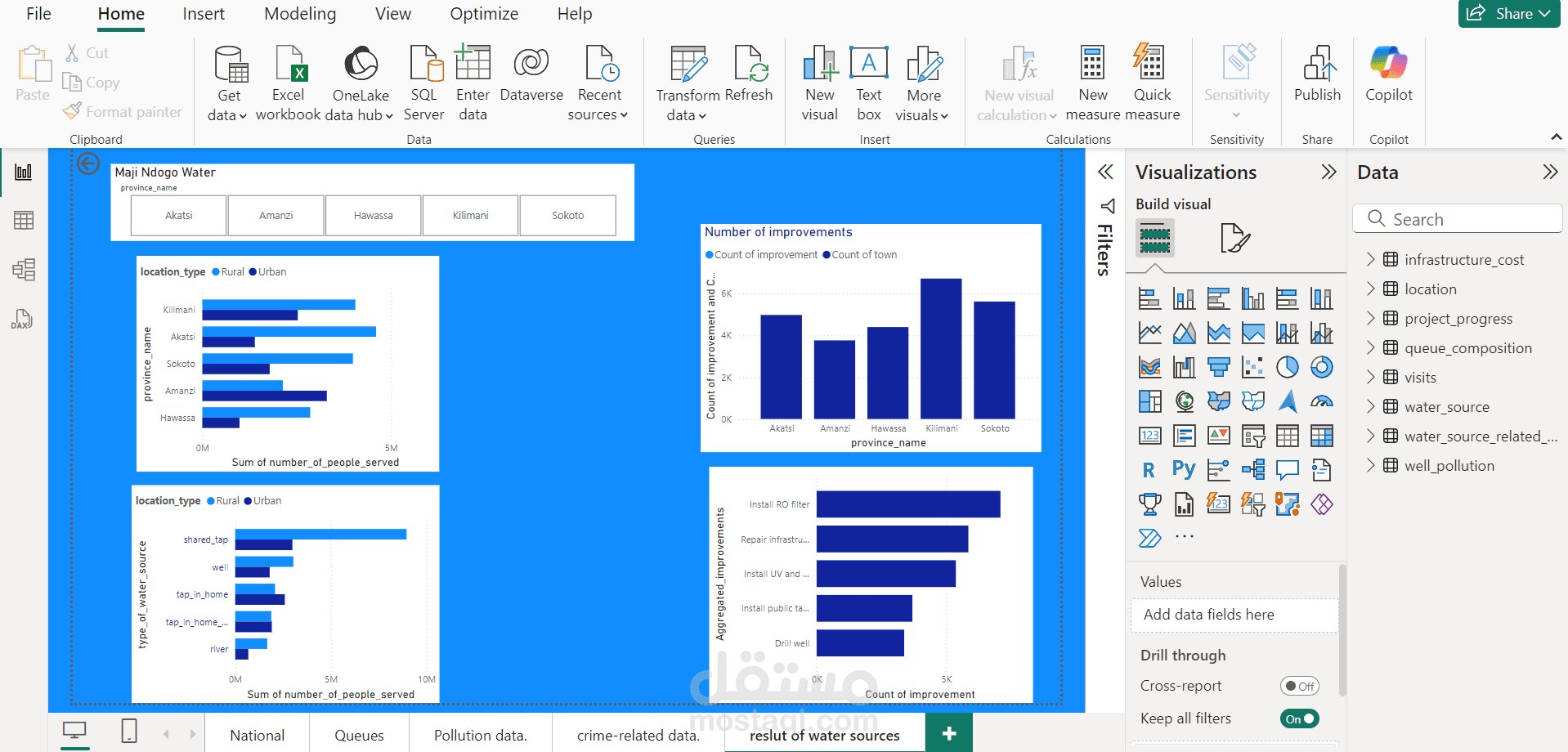The height and width of the screenshot is (752, 1568).
Task: Select the Stacked bar chart visual
Action: click(x=1149, y=299)
